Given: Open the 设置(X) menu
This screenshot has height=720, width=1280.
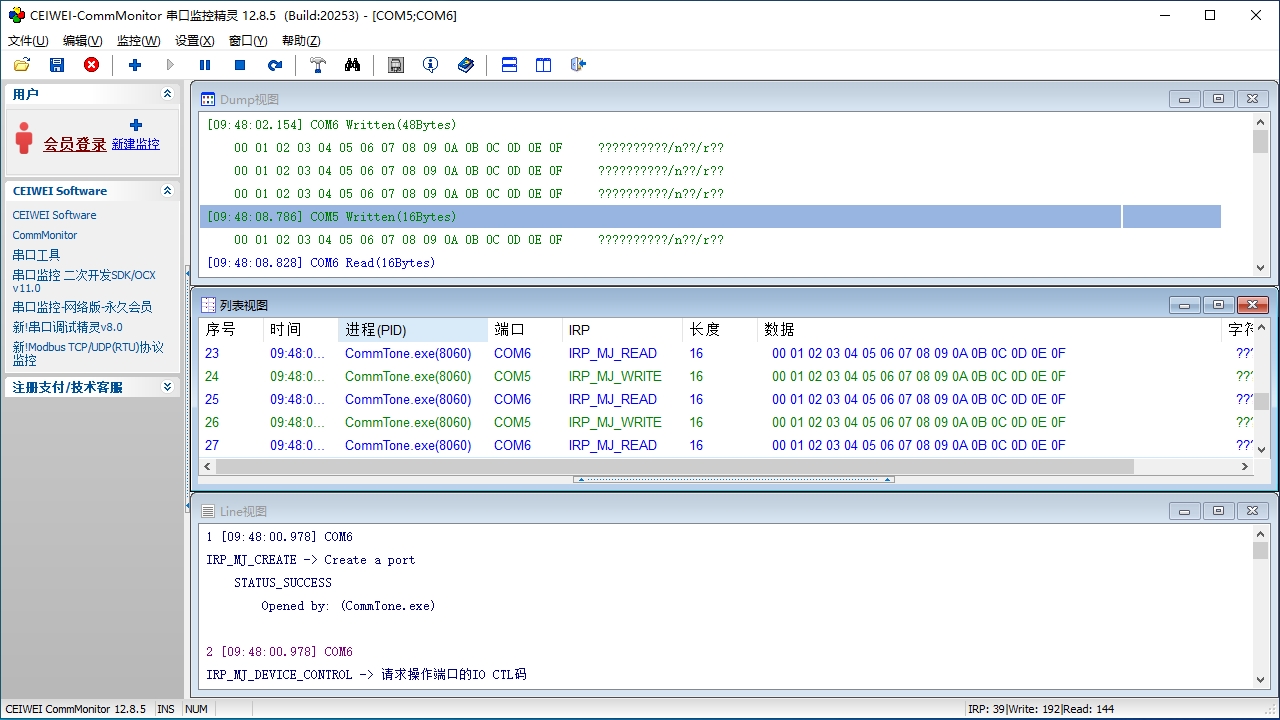Looking at the screenshot, I should coord(194,41).
